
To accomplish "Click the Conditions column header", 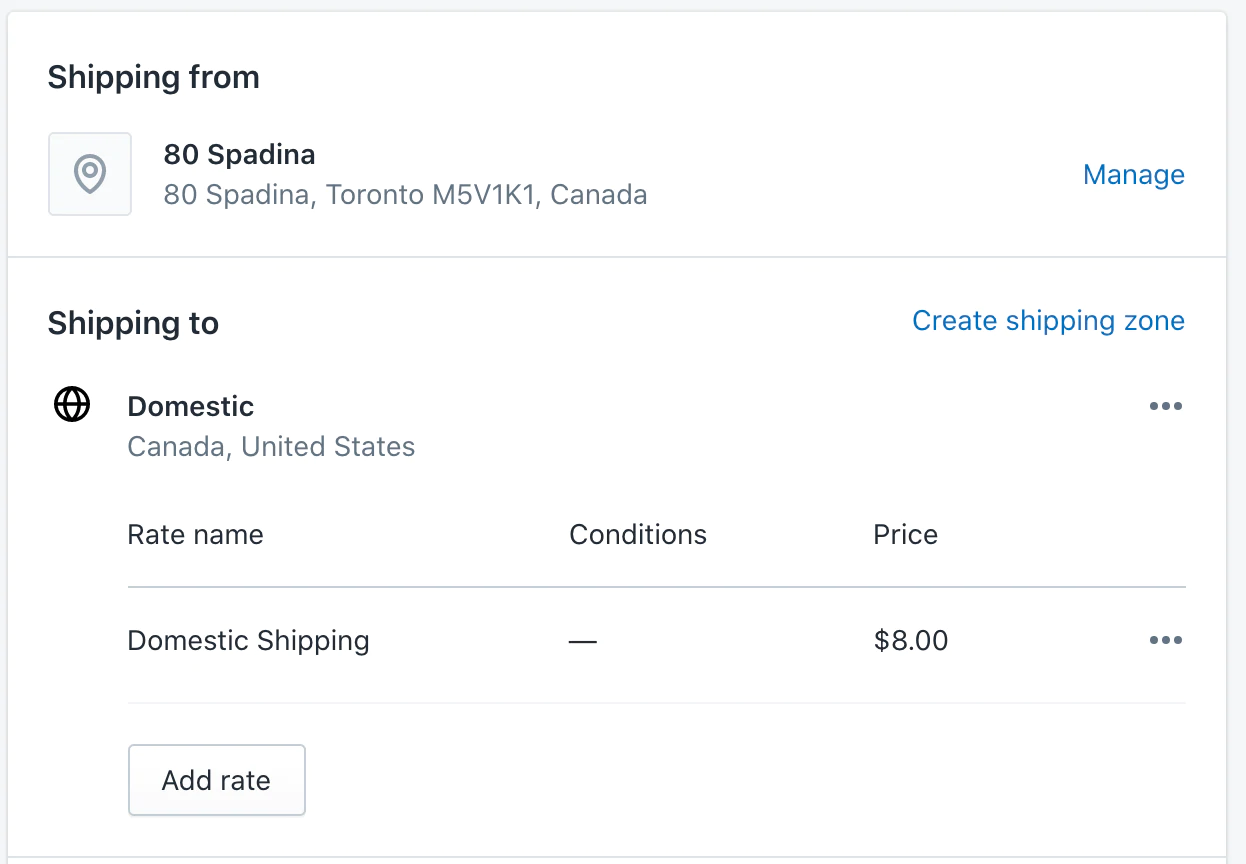I will 638,534.
